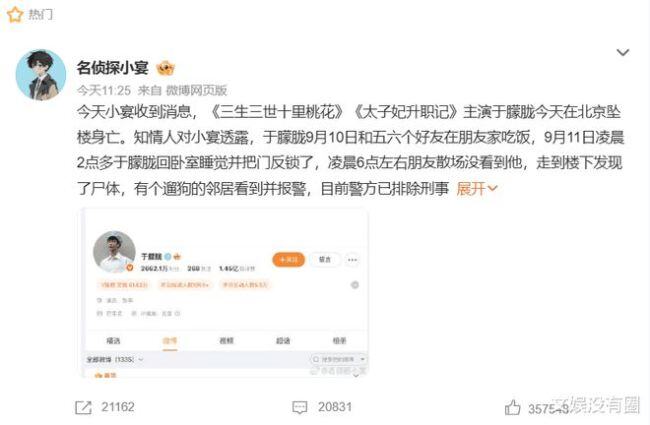Open the 全部微博 (1335) filter dropdown
The image size is (650, 425).
click(x=114, y=359)
